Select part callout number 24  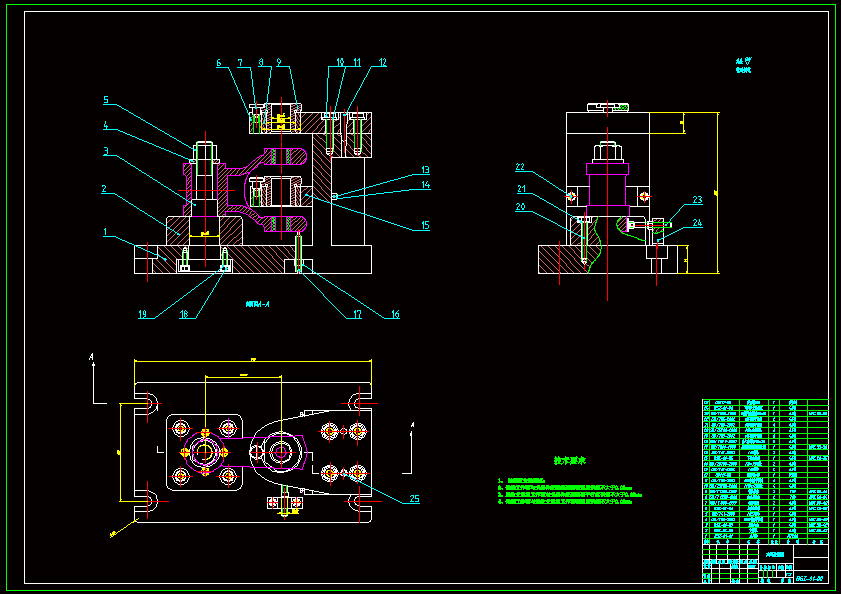[697, 223]
